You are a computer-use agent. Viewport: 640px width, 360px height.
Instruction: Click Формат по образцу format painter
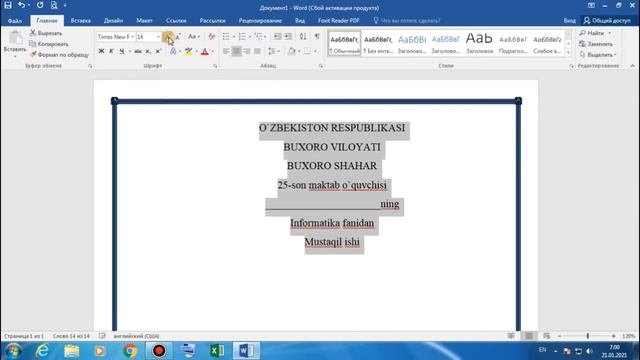pyautogui.click(x=59, y=54)
